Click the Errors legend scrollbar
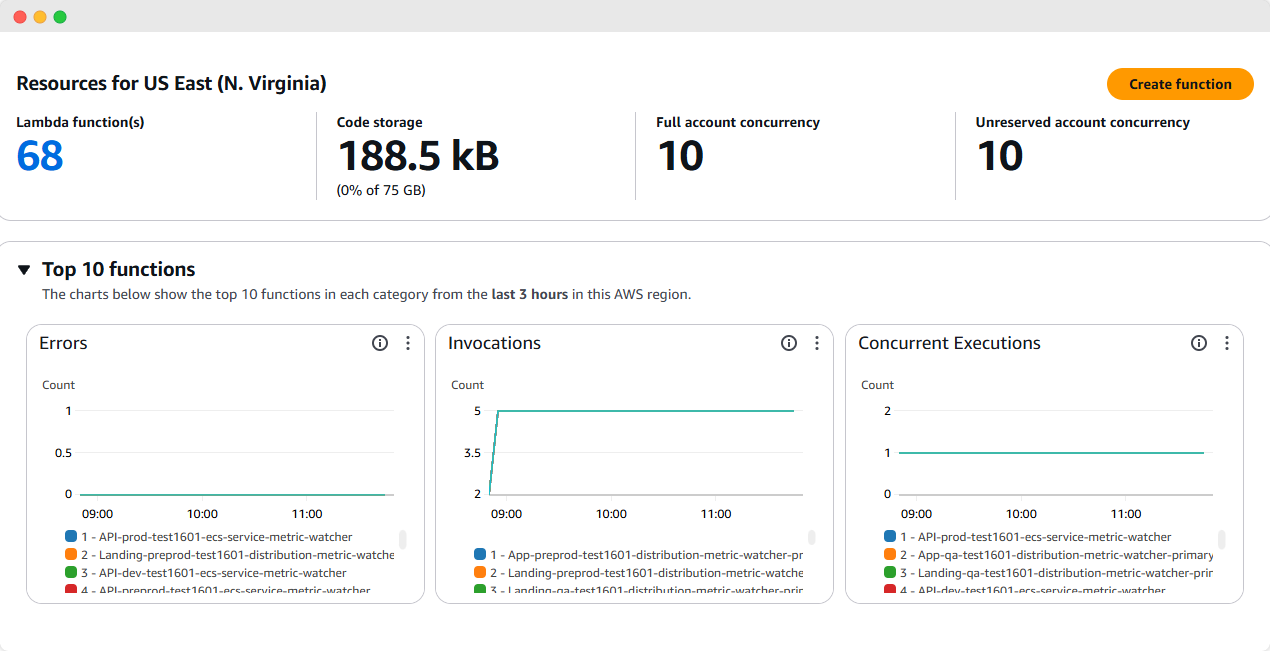1270x651 pixels. [402, 538]
